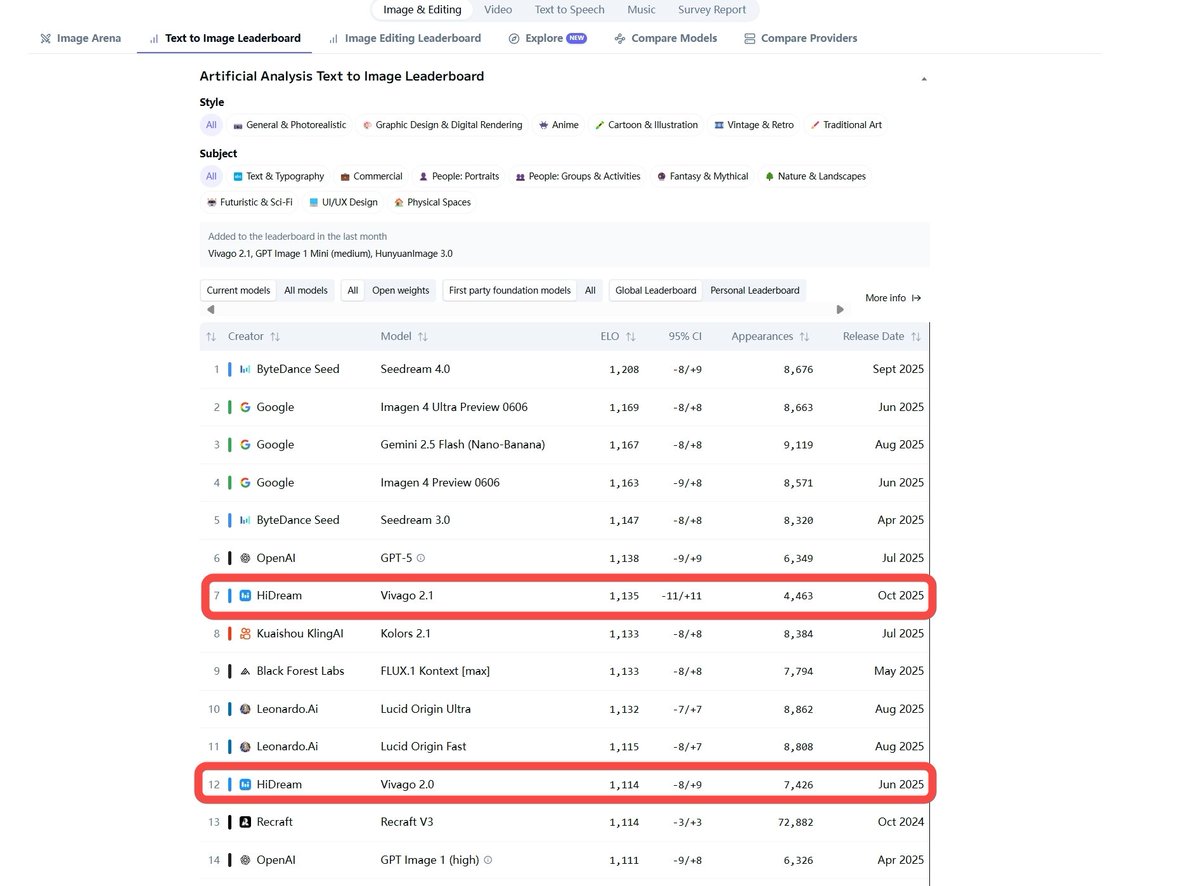Sort the table by Release Date

pos(882,337)
